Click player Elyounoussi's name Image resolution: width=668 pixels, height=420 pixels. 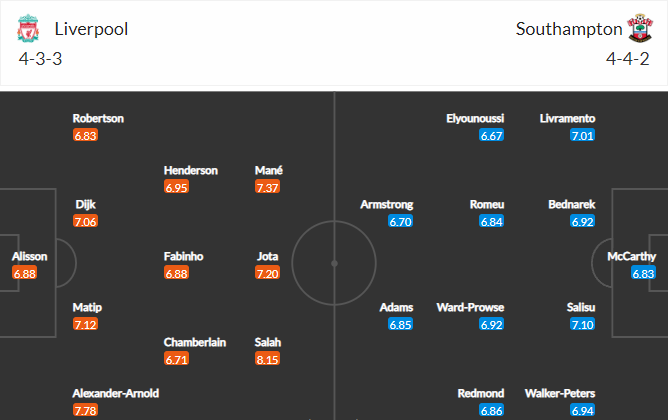[475, 118]
